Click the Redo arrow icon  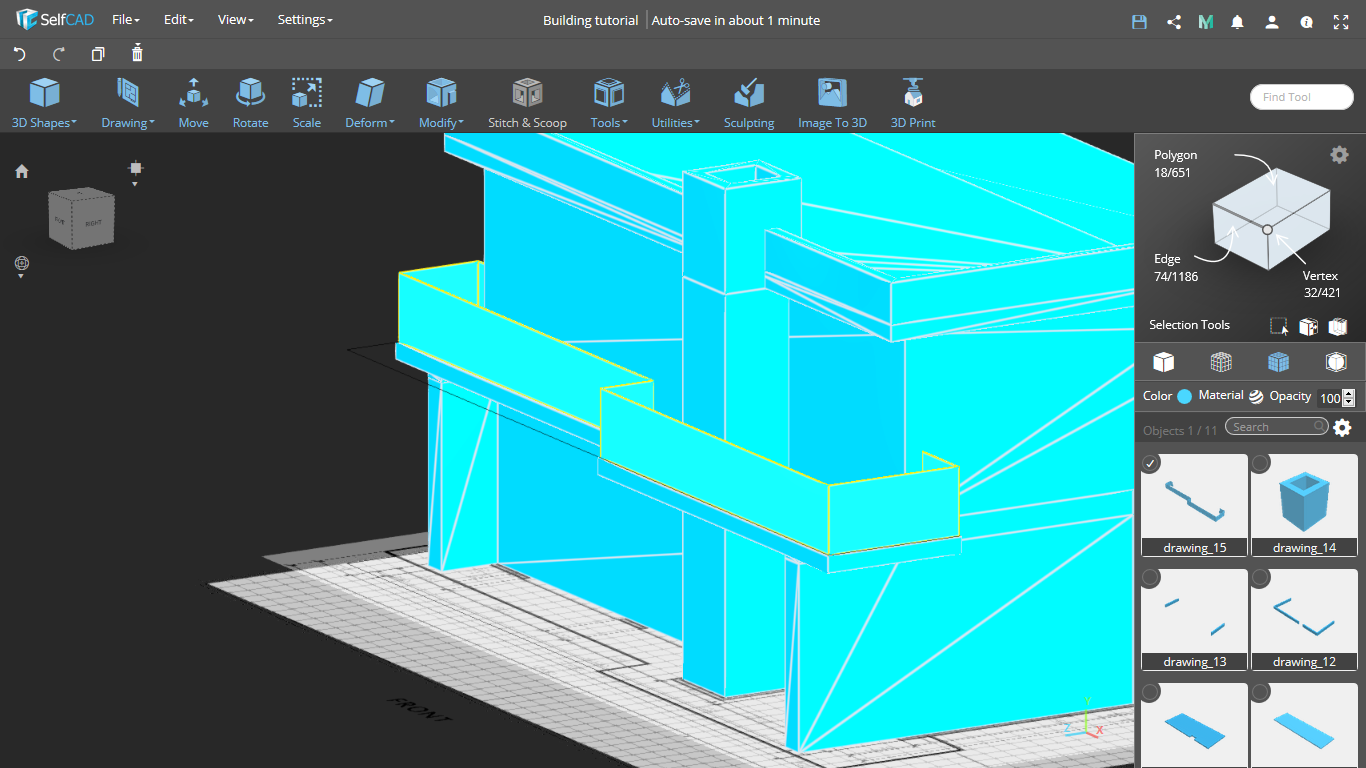point(59,54)
